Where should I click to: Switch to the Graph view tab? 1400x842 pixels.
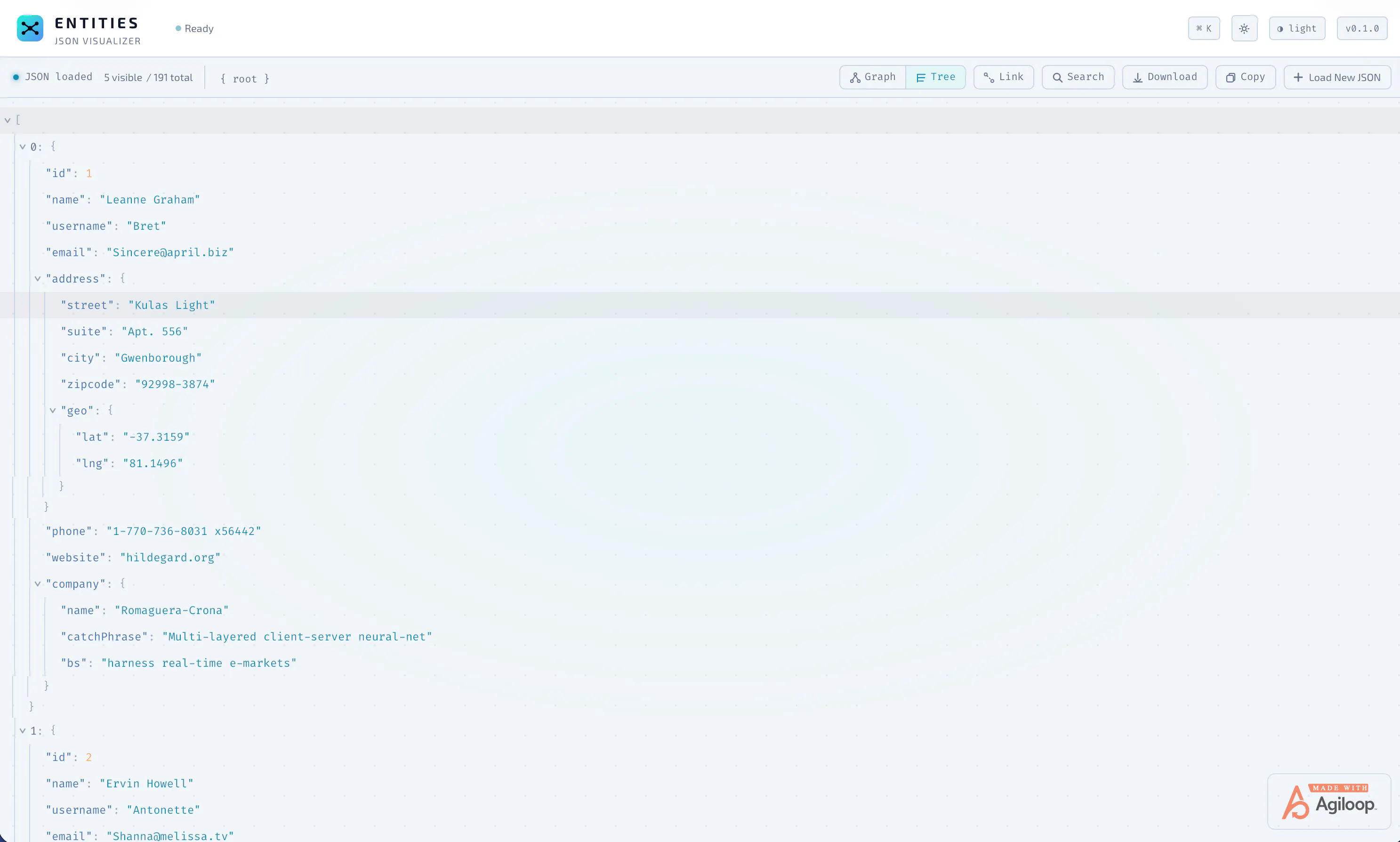(873, 77)
